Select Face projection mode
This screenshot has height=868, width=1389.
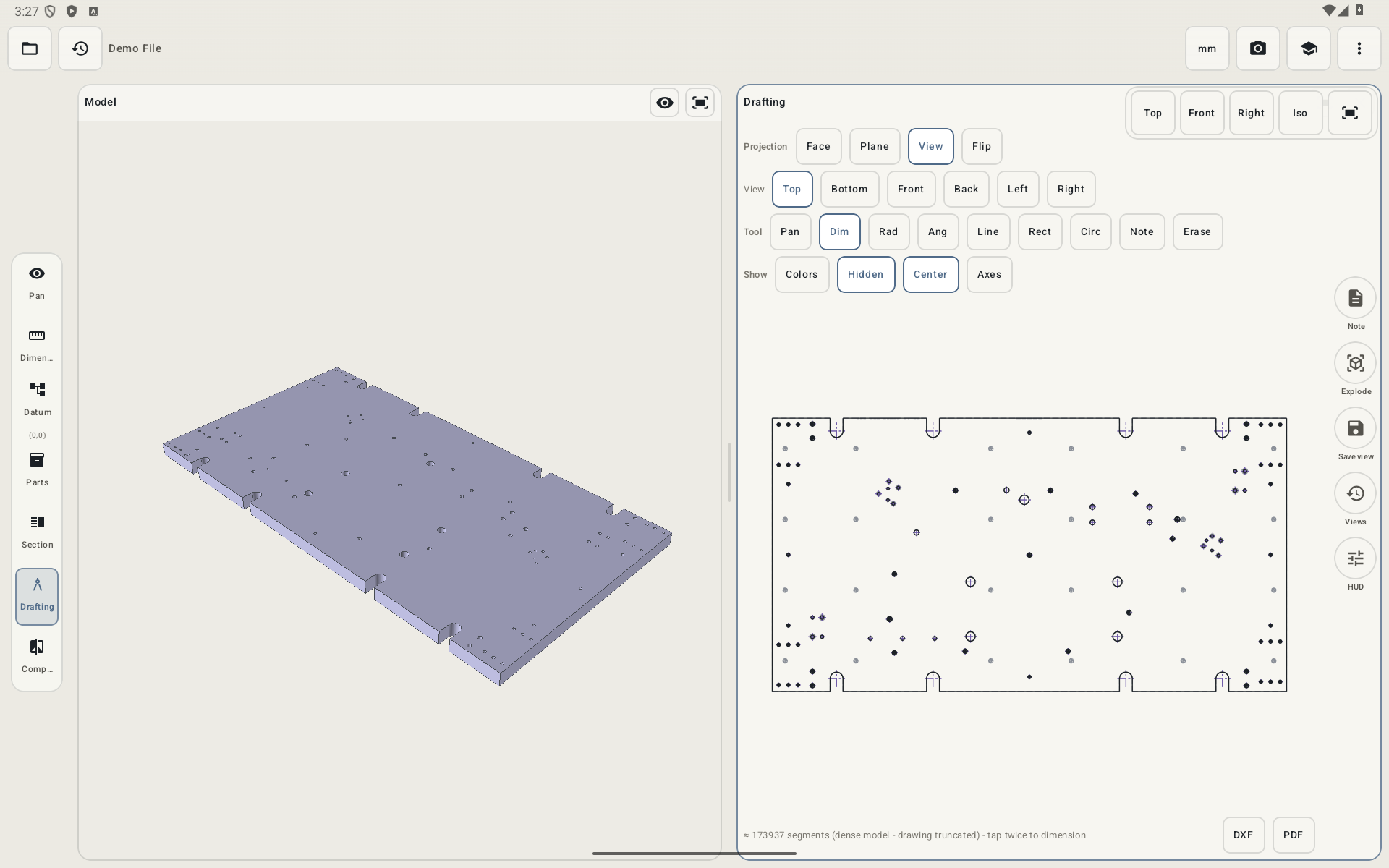819,147
